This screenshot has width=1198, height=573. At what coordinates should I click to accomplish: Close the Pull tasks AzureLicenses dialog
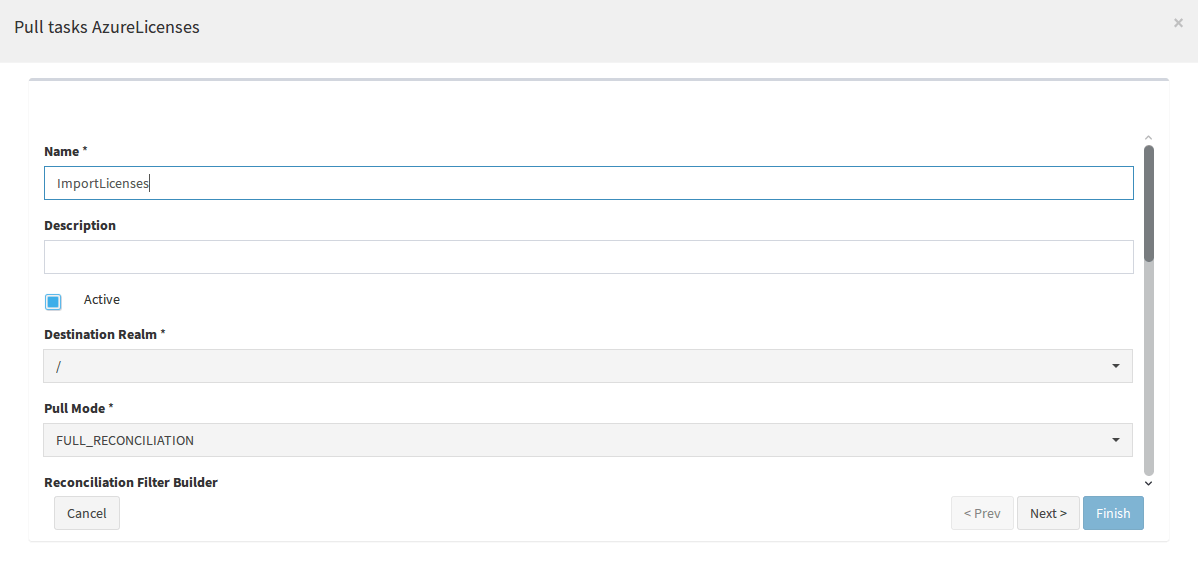point(1178,23)
